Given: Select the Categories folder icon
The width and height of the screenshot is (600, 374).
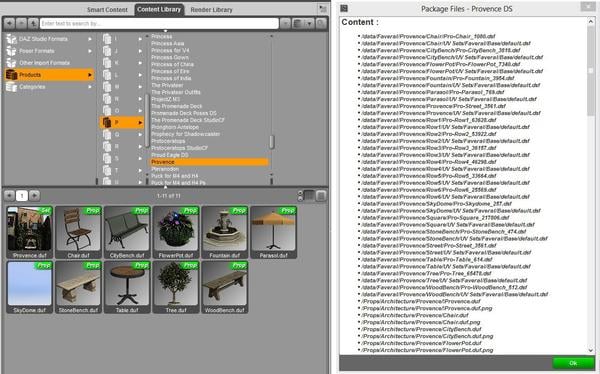Looking at the screenshot, I should [x=11, y=87].
